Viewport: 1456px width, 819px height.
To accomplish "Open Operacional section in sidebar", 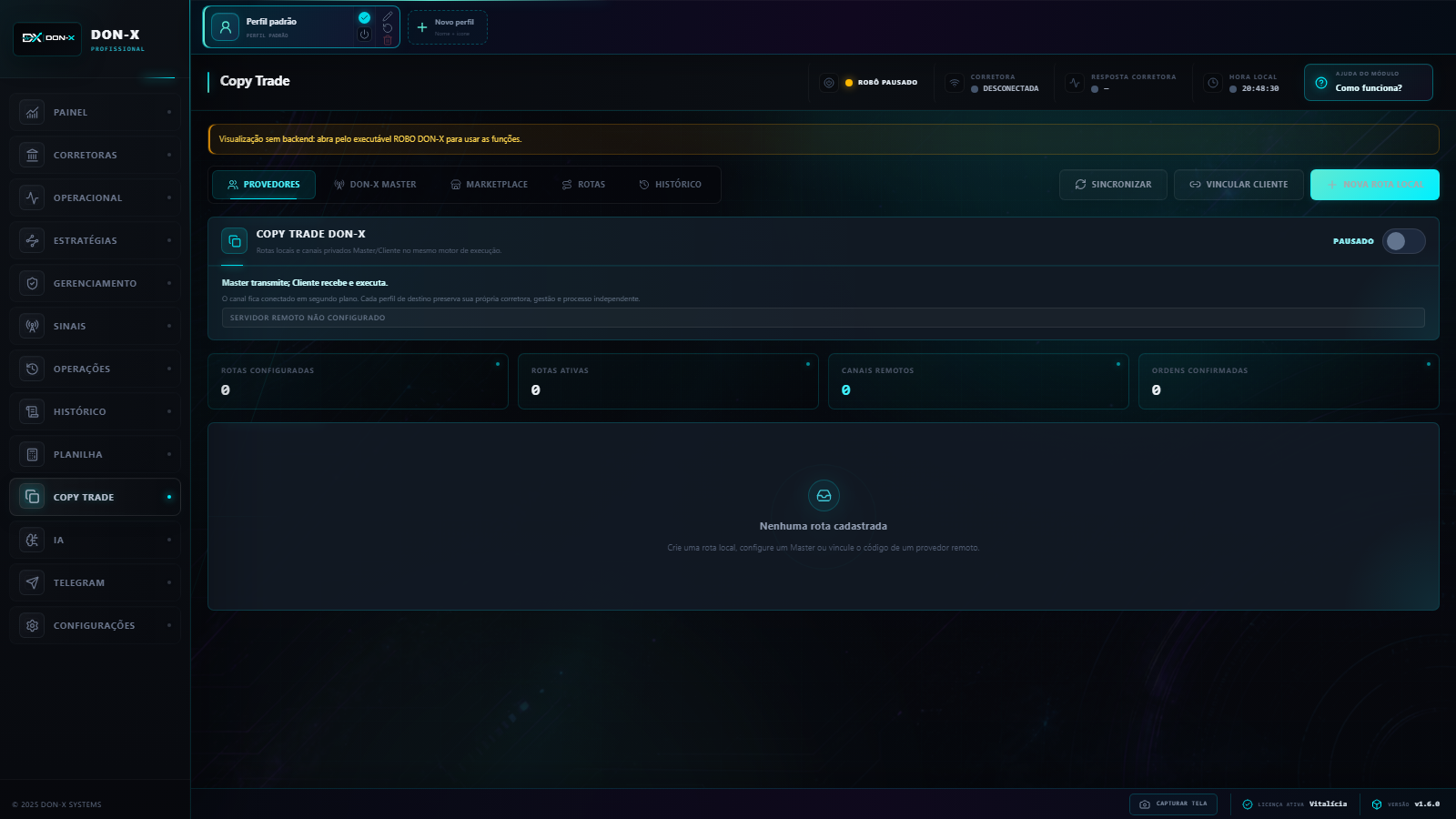I will [96, 197].
